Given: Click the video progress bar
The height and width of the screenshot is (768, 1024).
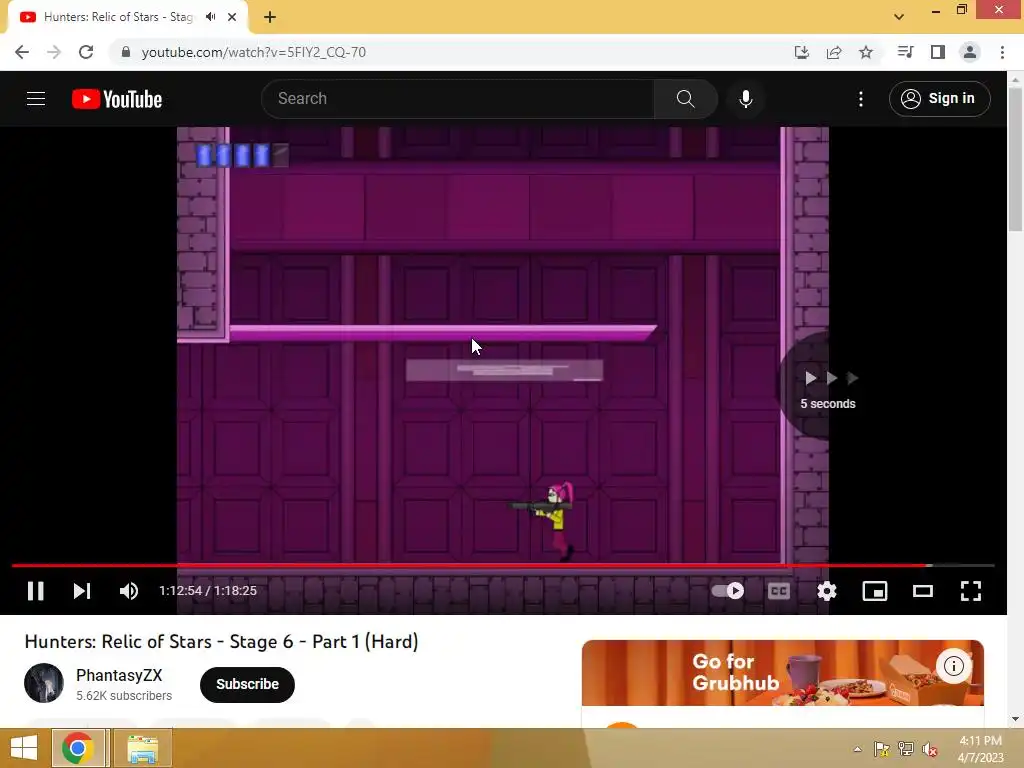Looking at the screenshot, I should [x=503, y=566].
